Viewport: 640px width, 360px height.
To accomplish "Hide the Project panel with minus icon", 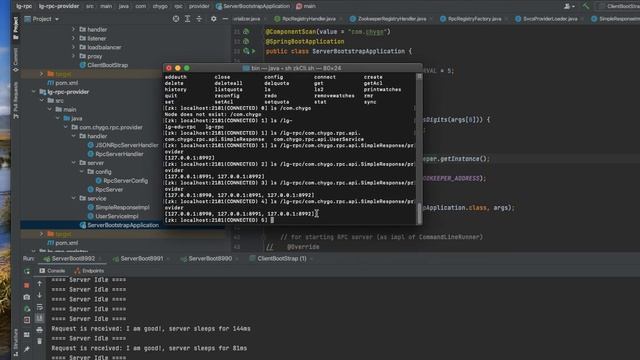I will [225, 19].
